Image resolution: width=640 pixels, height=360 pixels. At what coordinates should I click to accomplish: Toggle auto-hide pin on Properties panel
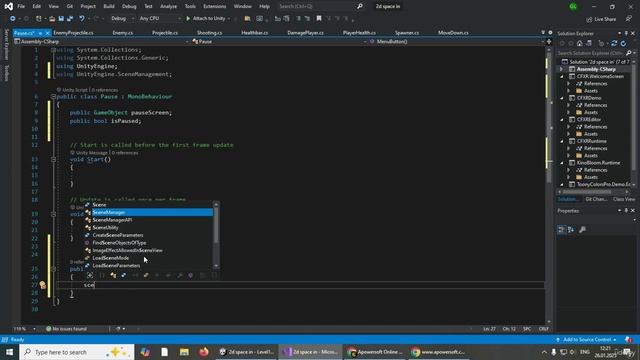coord(626,211)
